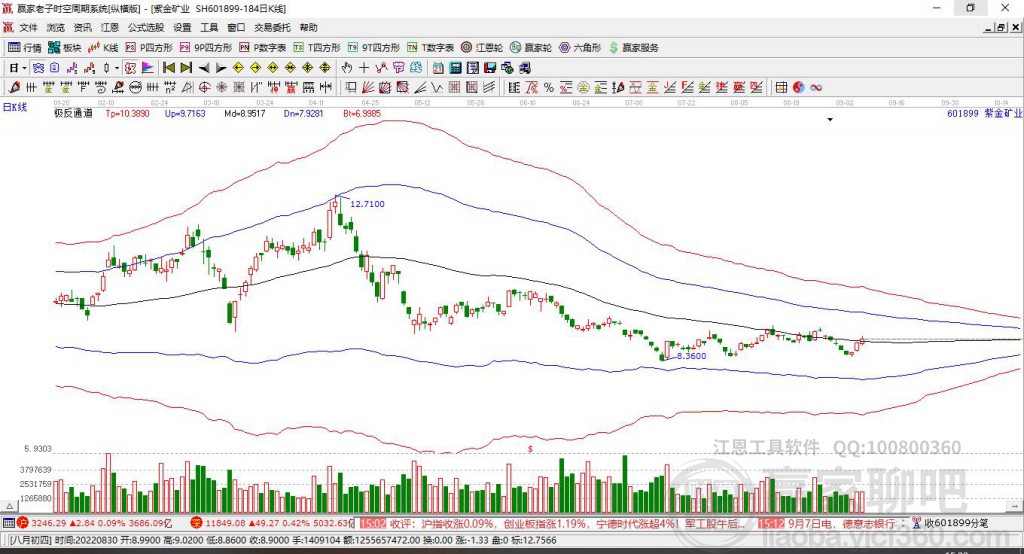The image size is (1024, 554).
Task: Select the Gann fan lines icon
Action: [368, 87]
